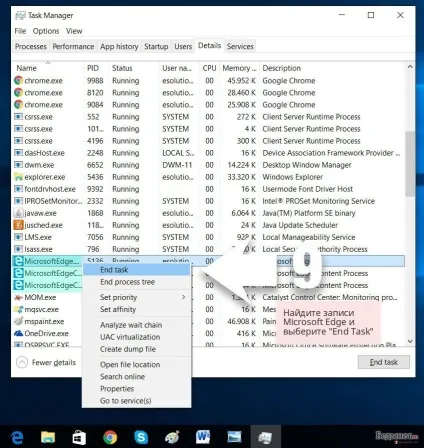Screen dimensions: 424x448
Task: Click the mspaint.exe palette icon in list
Action: [x=18, y=321]
